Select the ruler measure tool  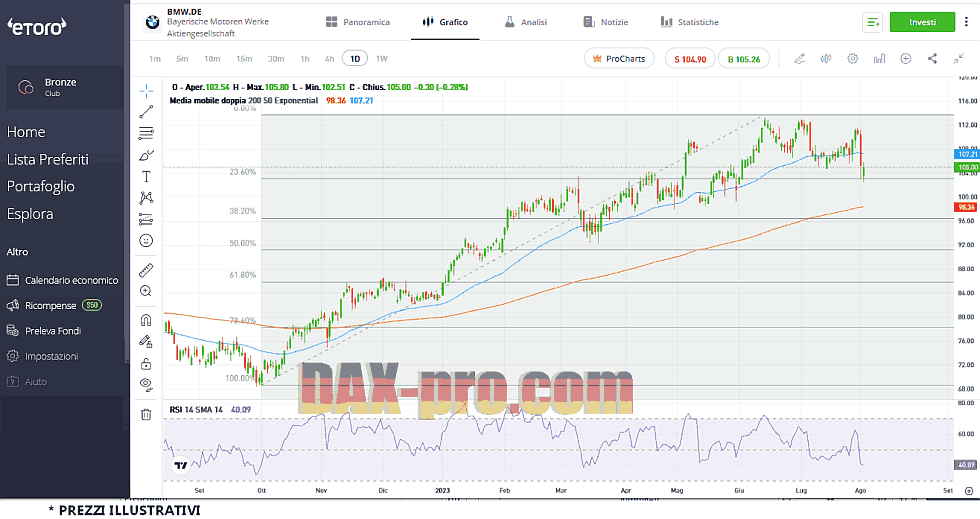tap(146, 270)
